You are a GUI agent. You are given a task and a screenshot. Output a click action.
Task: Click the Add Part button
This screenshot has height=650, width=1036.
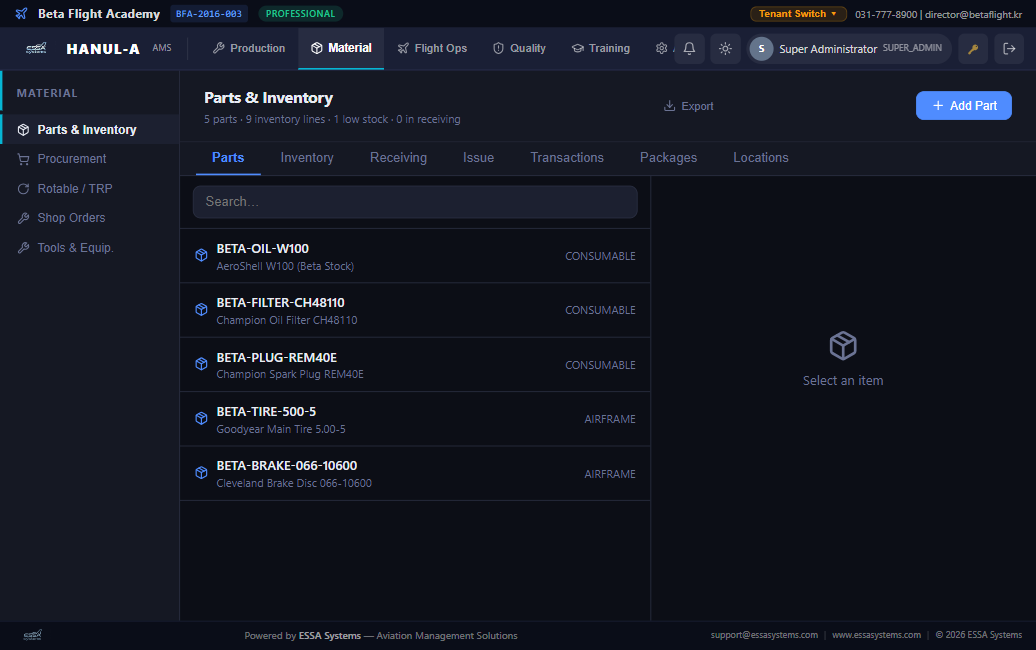pyautogui.click(x=963, y=106)
